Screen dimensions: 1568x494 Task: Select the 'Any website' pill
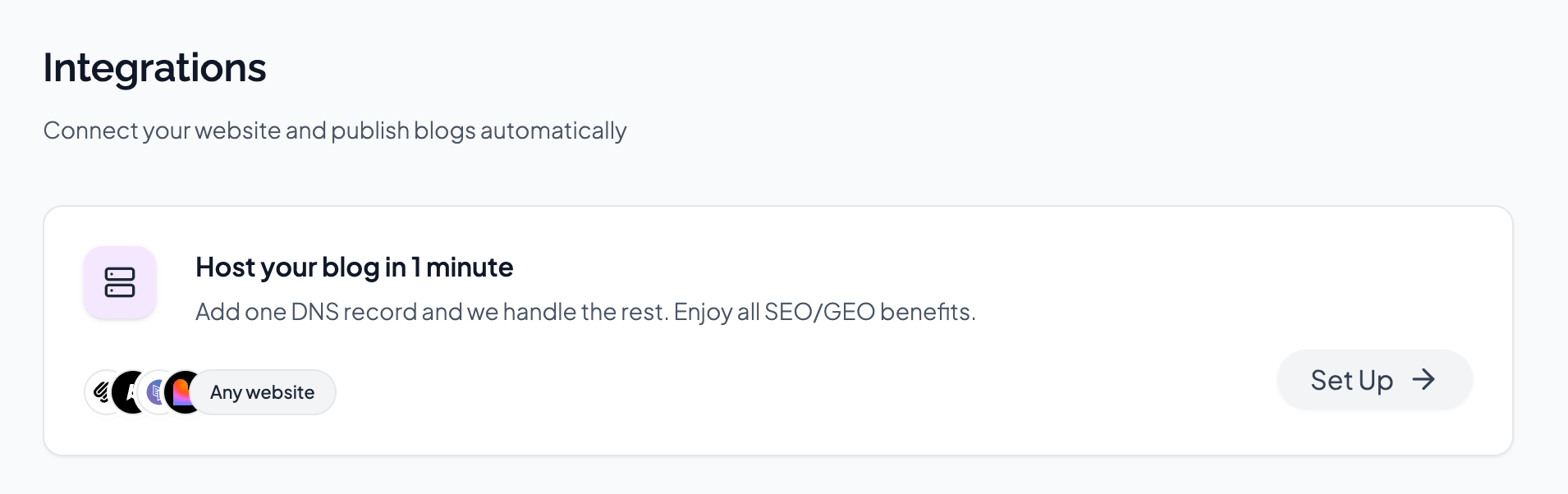click(262, 392)
